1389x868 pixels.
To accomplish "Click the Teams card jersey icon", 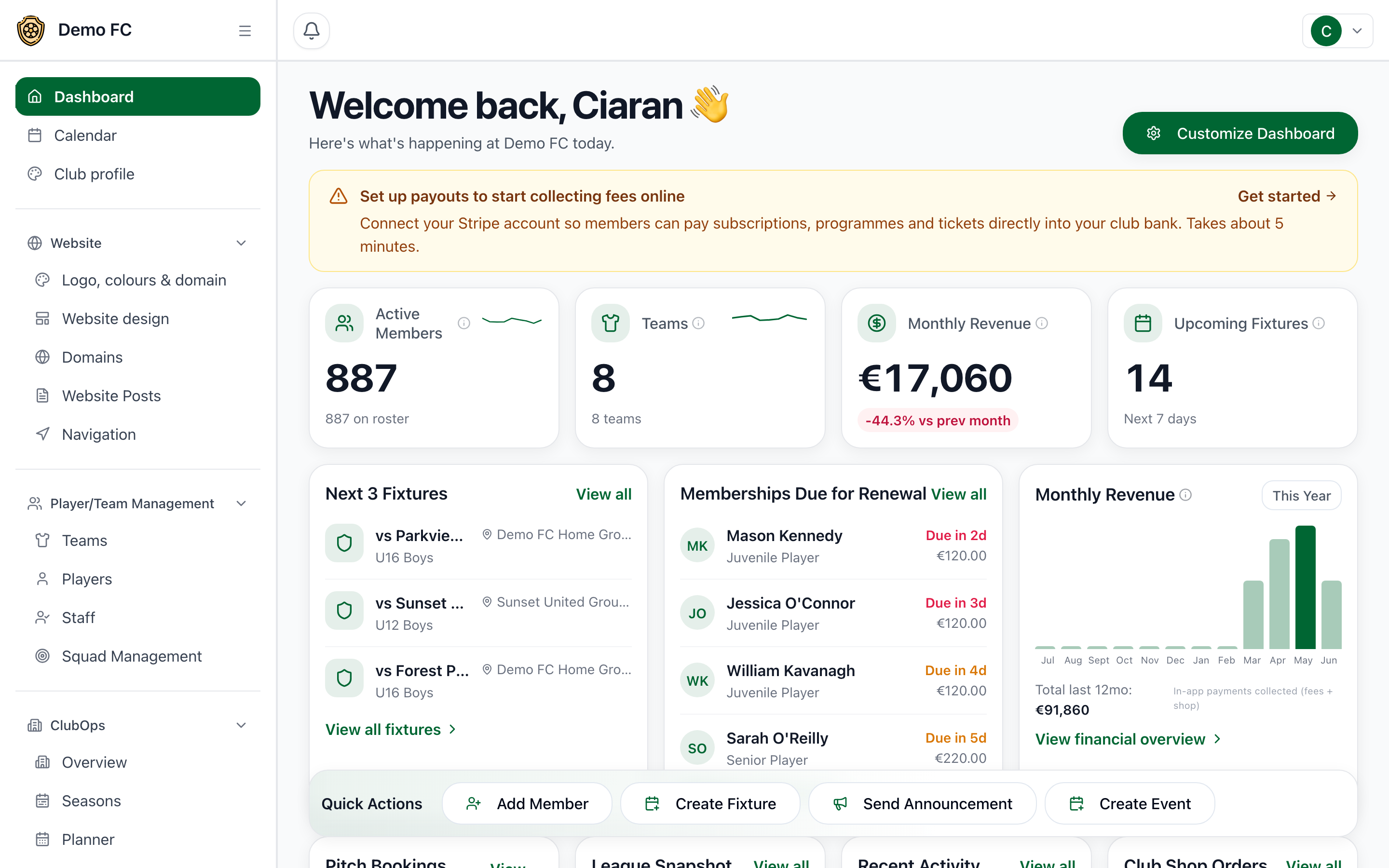I will [x=611, y=323].
